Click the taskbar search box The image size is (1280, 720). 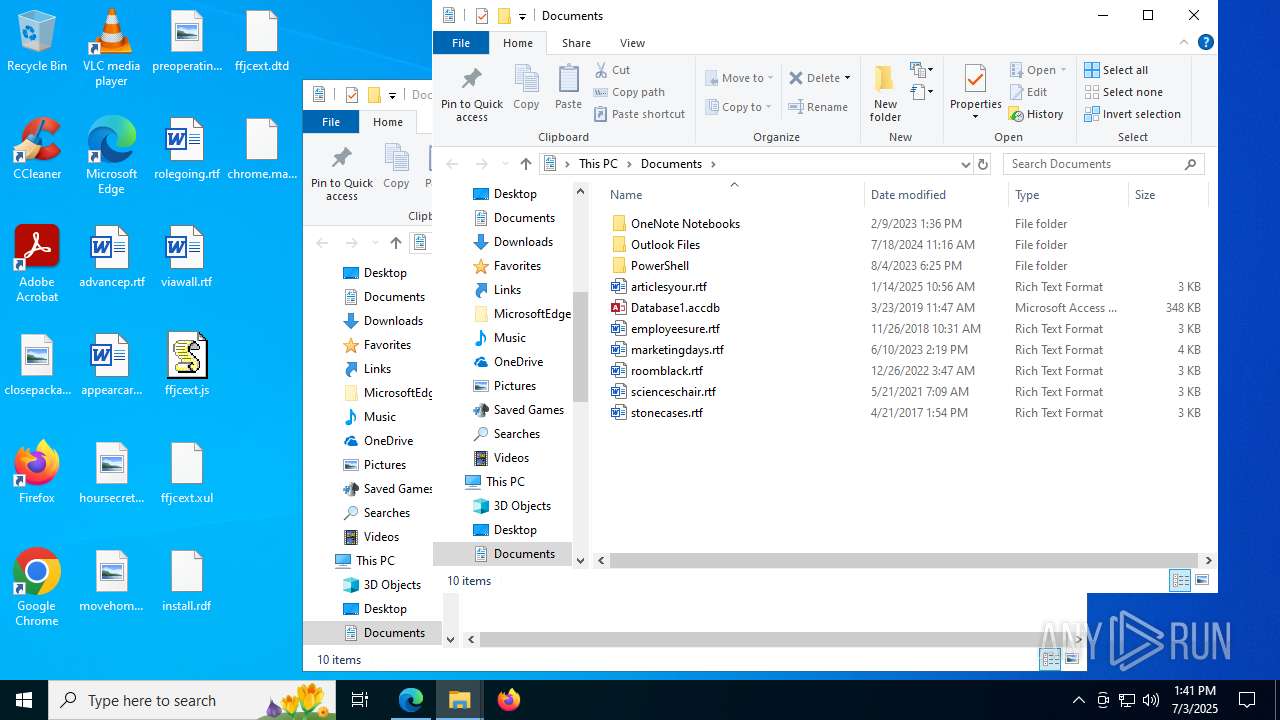click(192, 700)
